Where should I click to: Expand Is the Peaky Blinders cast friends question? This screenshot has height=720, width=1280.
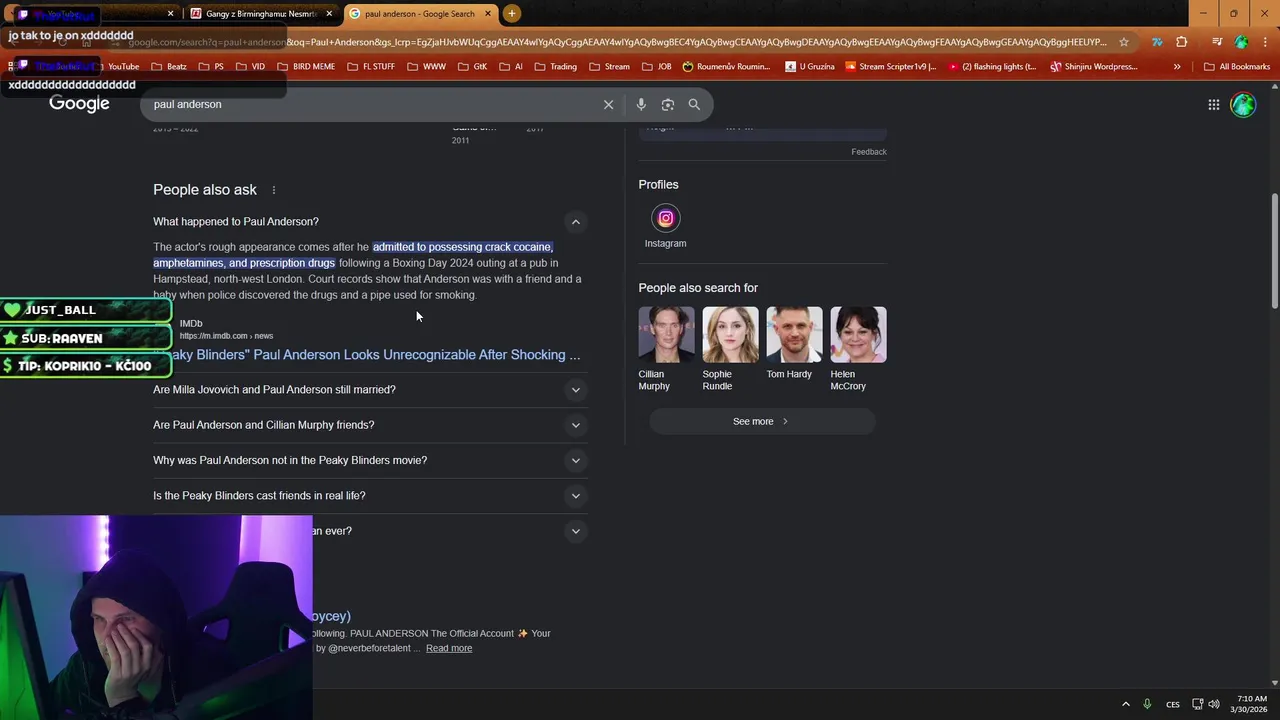[x=575, y=496]
